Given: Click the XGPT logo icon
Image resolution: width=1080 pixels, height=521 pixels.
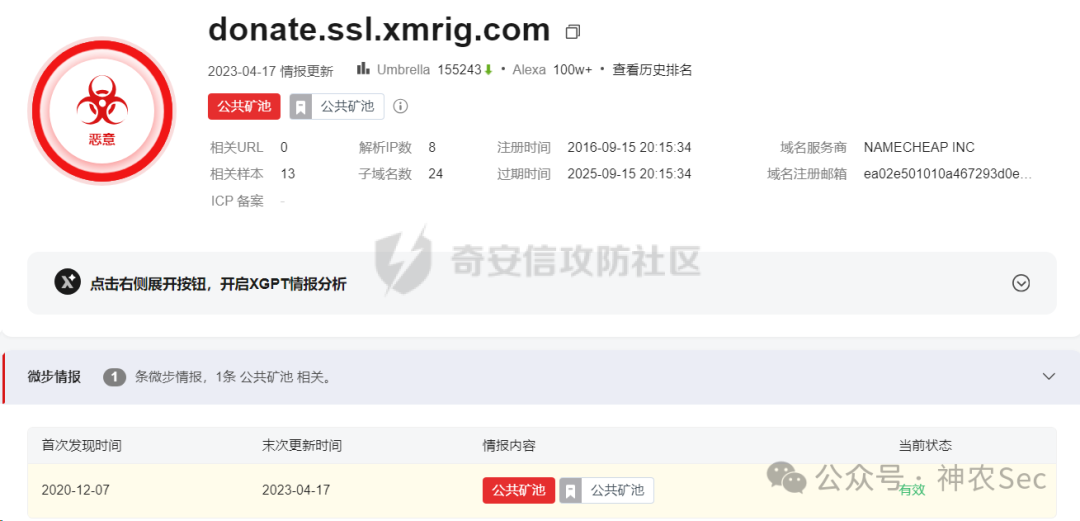Looking at the screenshot, I should 68,283.
